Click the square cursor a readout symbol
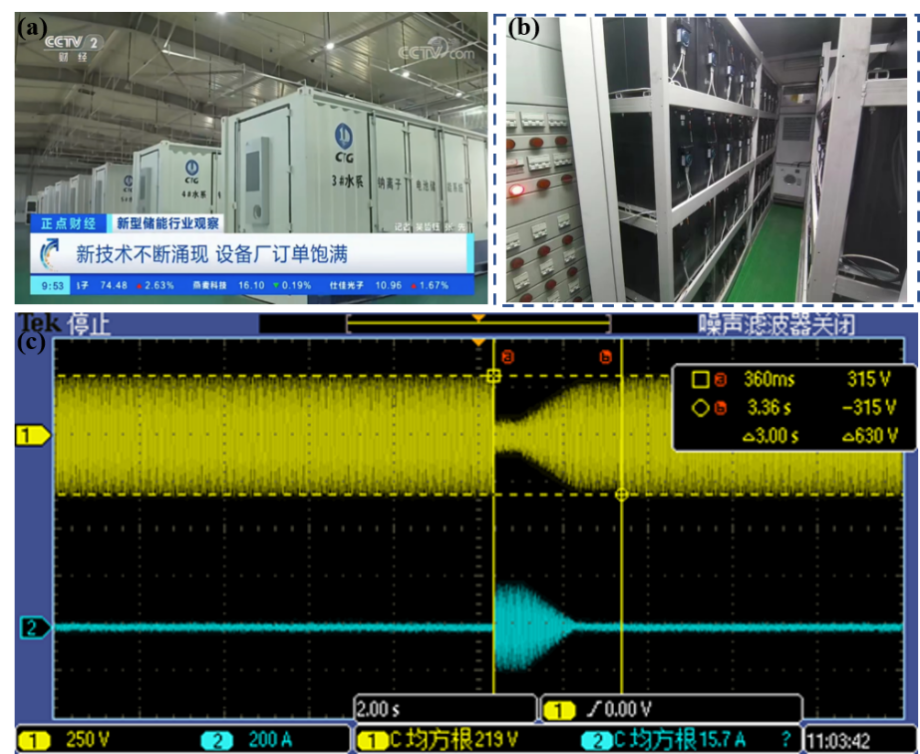Image resolution: width=920 pixels, height=754 pixels. click(700, 379)
